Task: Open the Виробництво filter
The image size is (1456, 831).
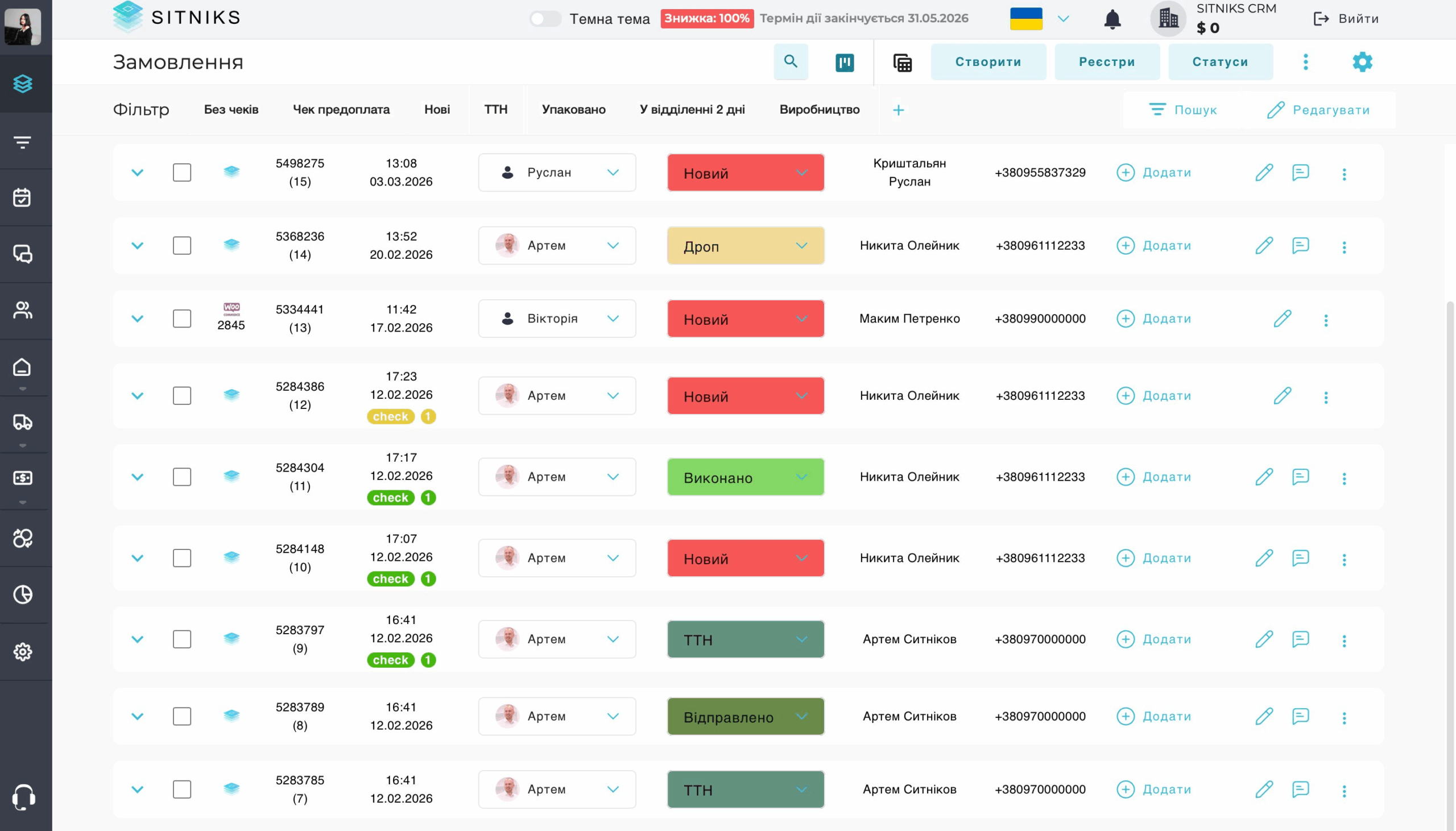Action: (x=820, y=110)
